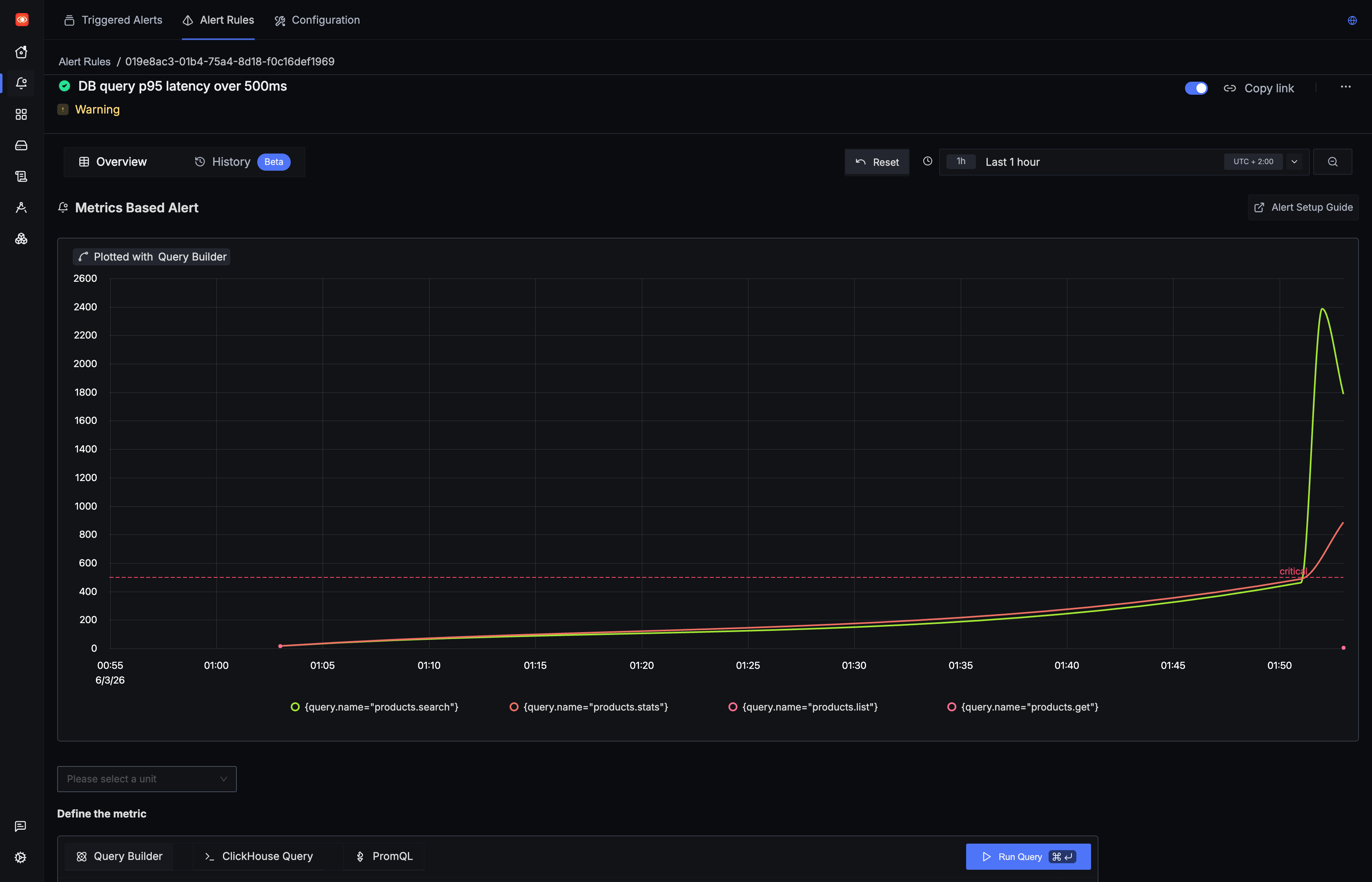Click the 01:30 x-axis time label

click(854, 666)
